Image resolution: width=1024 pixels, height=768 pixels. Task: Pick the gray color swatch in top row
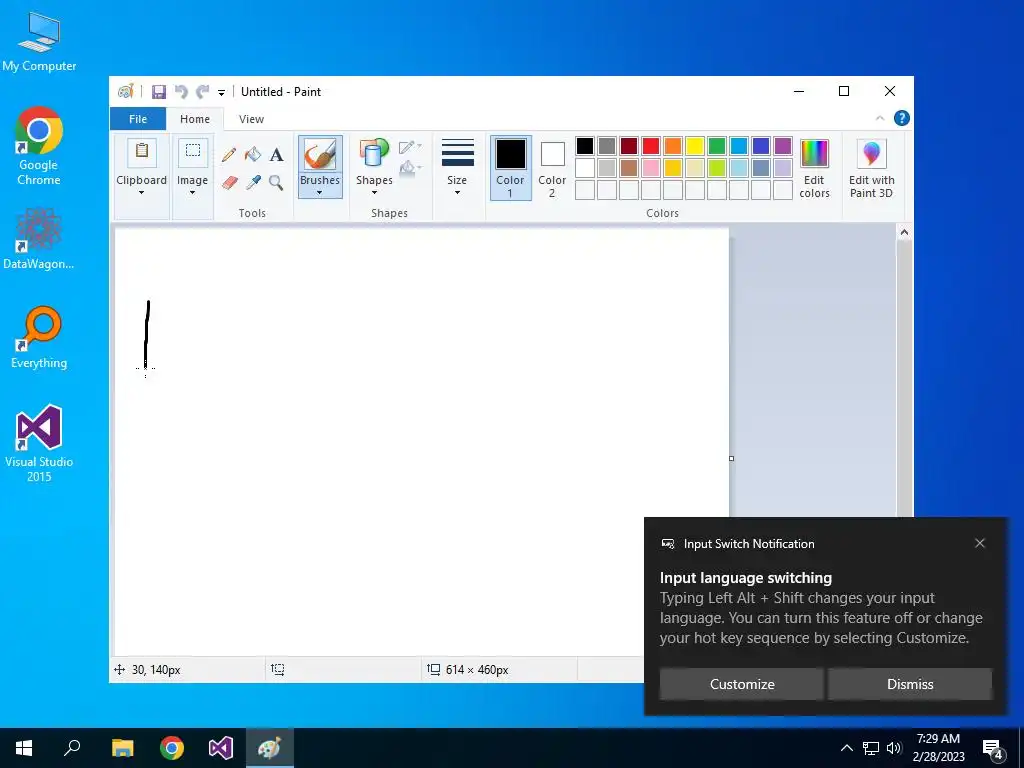(607, 146)
